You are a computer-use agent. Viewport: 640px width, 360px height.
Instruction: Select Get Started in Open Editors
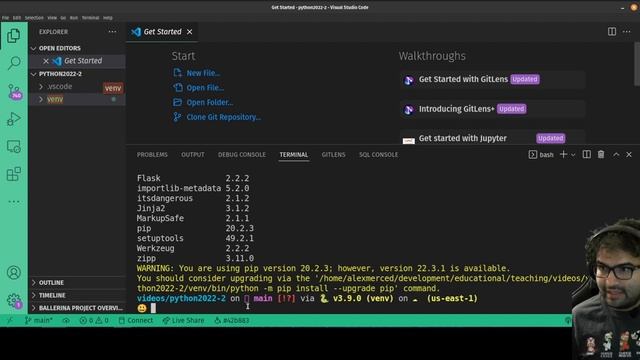(x=83, y=61)
